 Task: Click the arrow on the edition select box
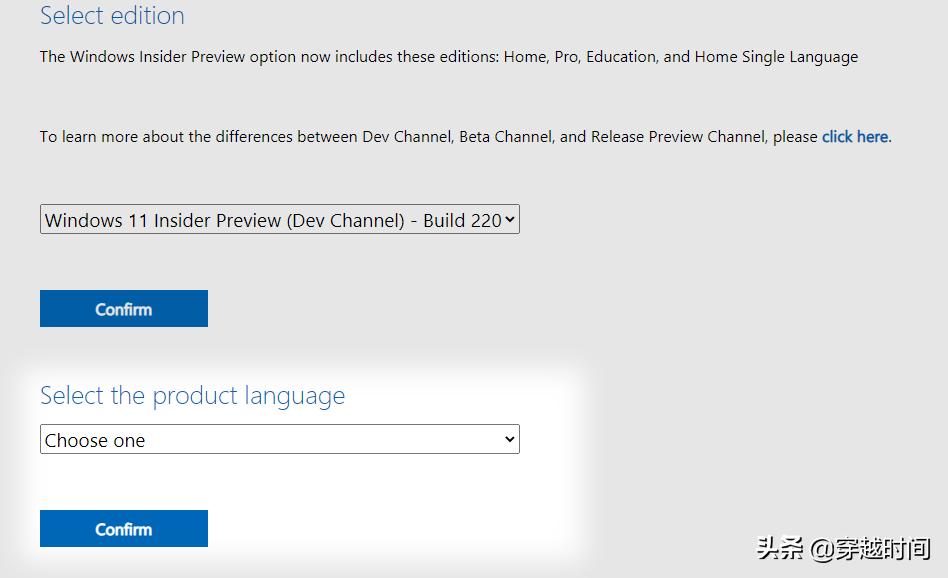[x=510, y=219]
